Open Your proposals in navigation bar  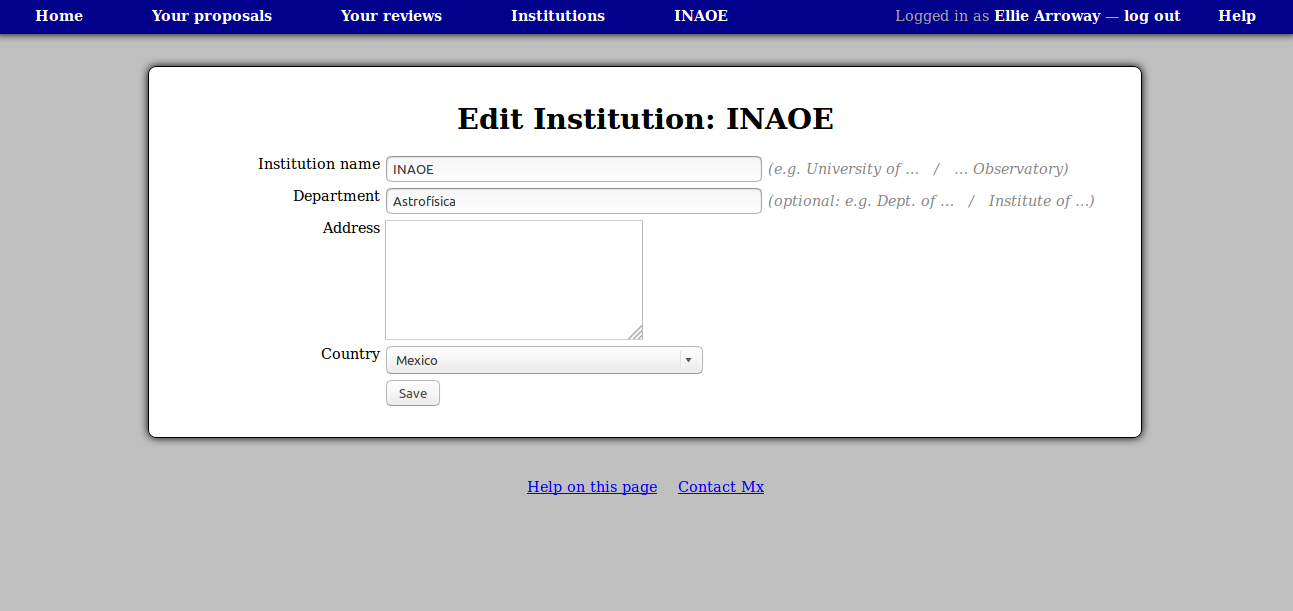click(x=211, y=16)
